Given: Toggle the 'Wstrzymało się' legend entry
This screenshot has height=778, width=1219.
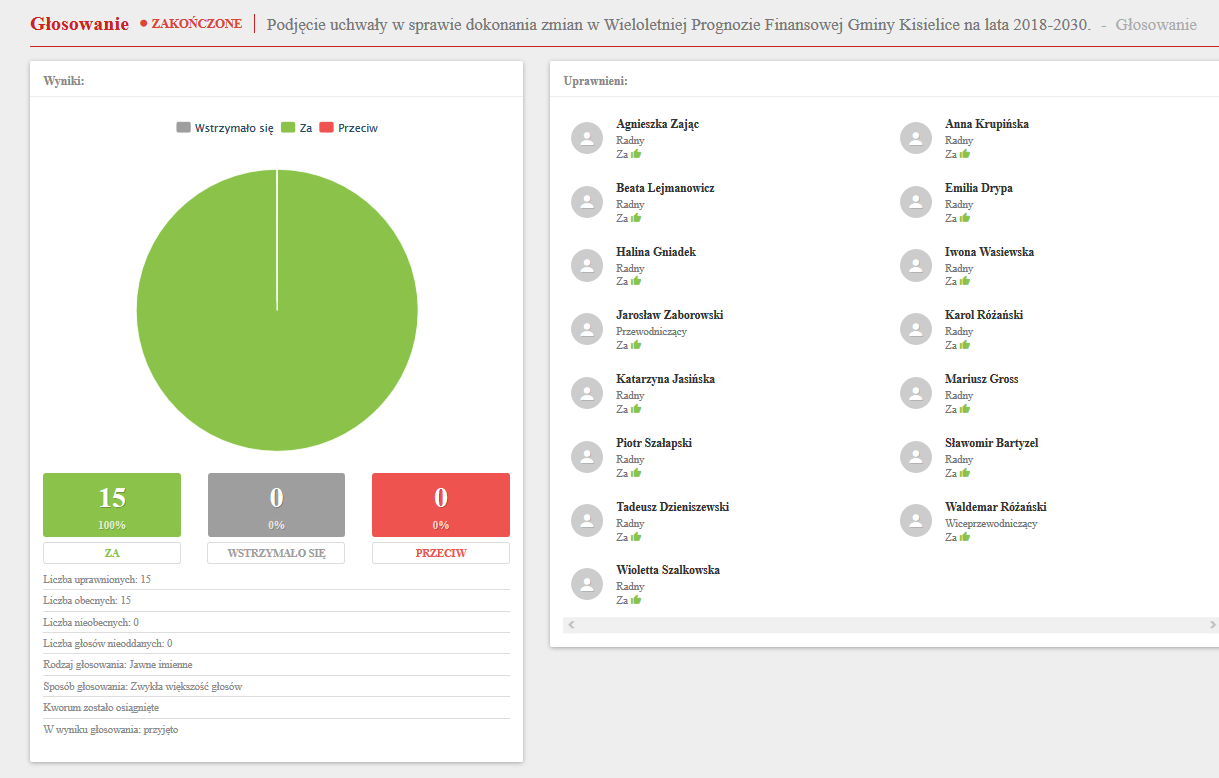Looking at the screenshot, I should [x=225, y=128].
